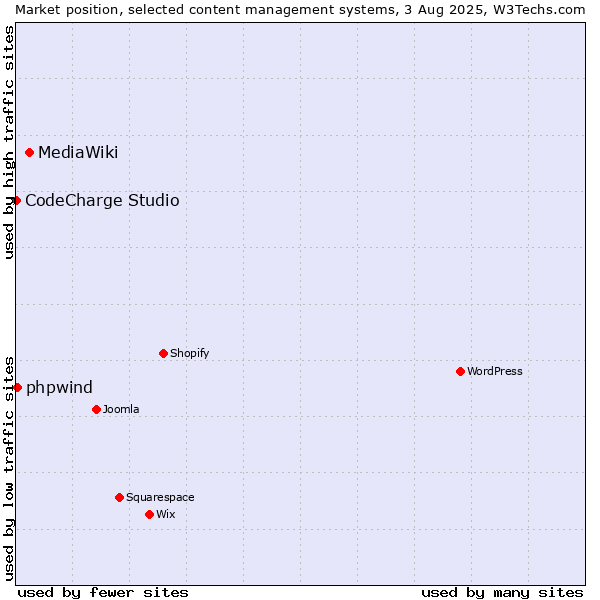Click the 'Shopify' label text
Viewport: 600px width, 600px height.
click(189, 353)
